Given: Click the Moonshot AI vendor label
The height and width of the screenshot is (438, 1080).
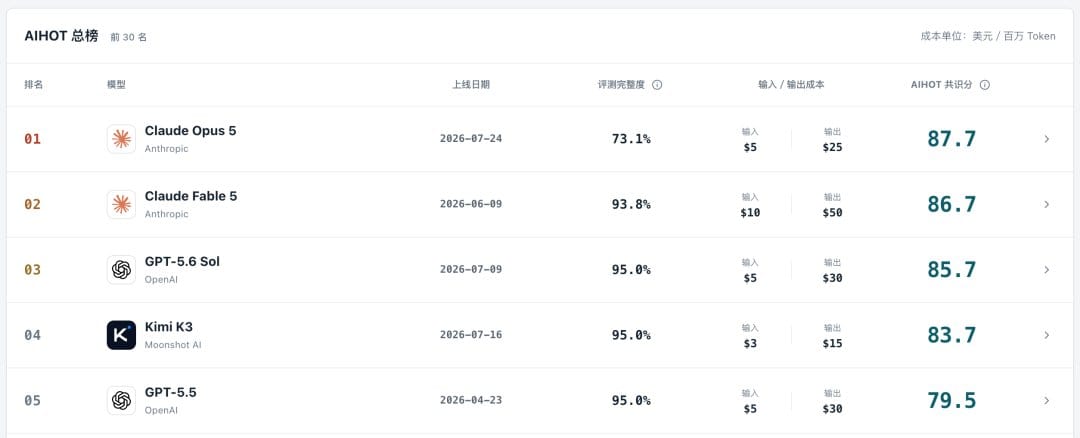Looking at the screenshot, I should click(173, 345).
